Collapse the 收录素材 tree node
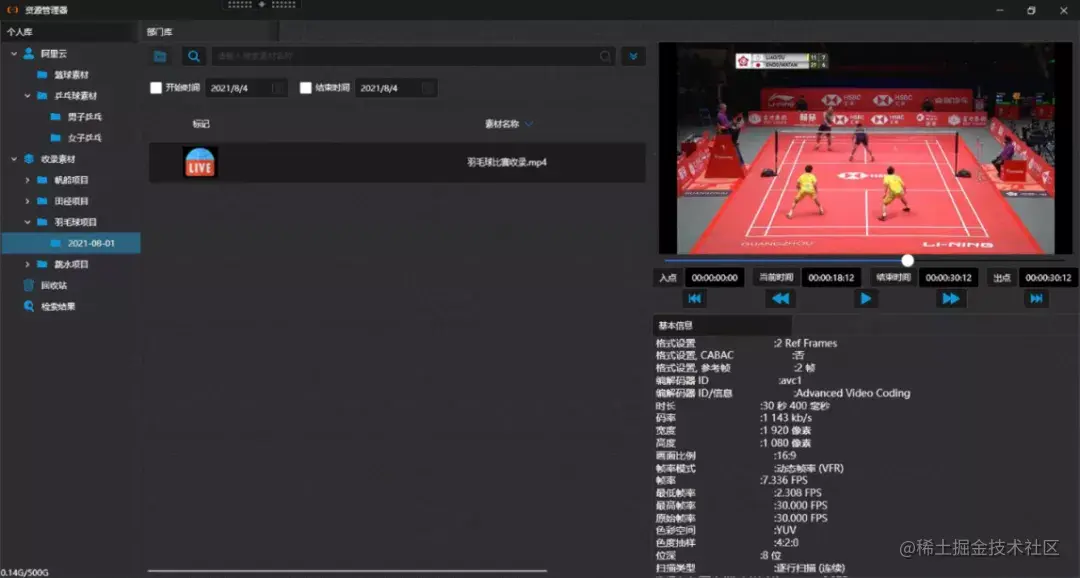 14,159
